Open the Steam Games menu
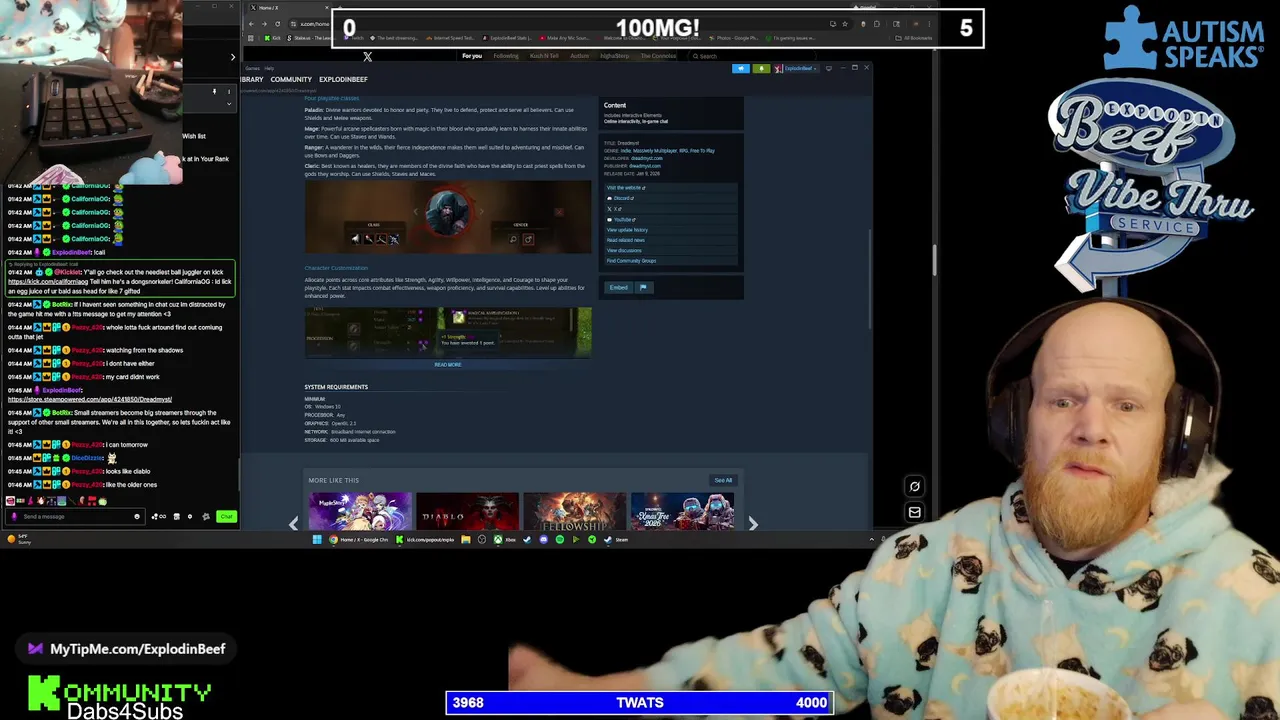 252,68
